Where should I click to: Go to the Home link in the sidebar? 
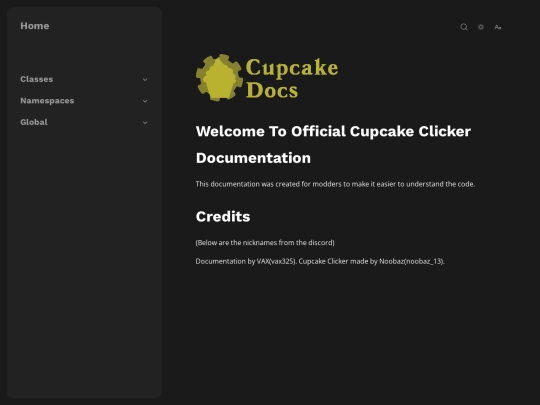click(x=35, y=26)
